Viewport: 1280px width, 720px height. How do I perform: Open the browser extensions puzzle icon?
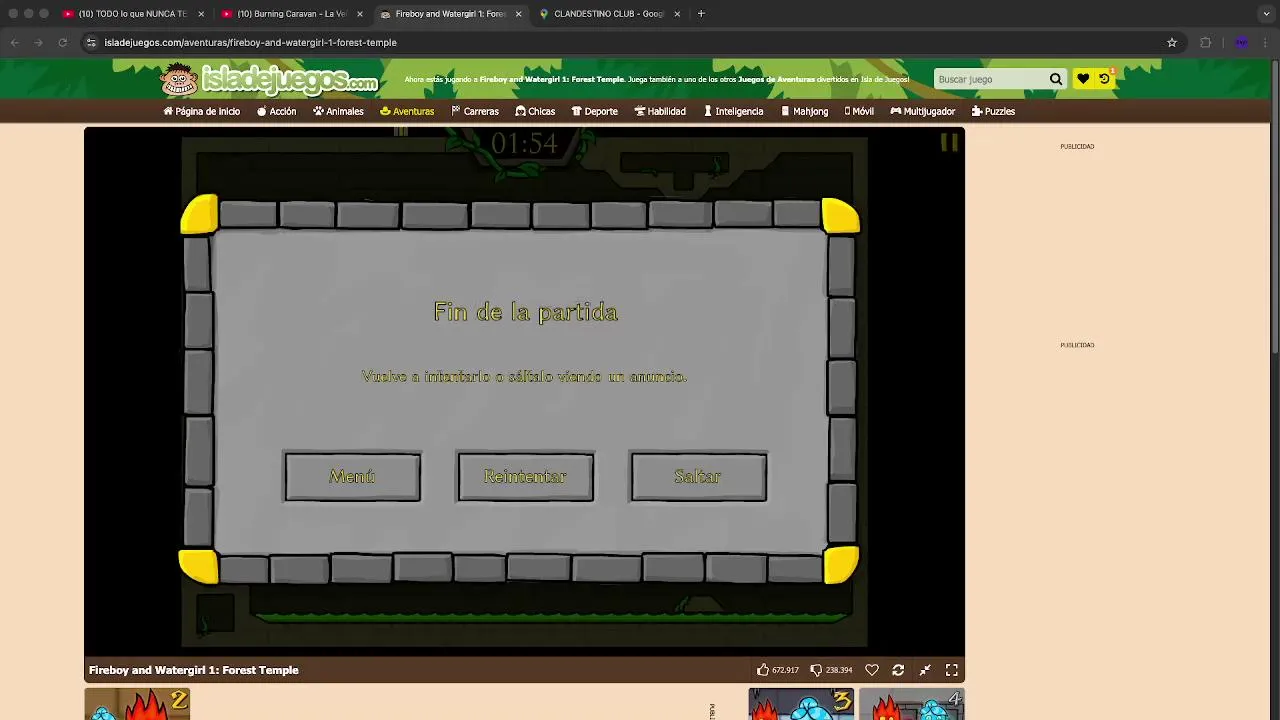(x=1205, y=42)
